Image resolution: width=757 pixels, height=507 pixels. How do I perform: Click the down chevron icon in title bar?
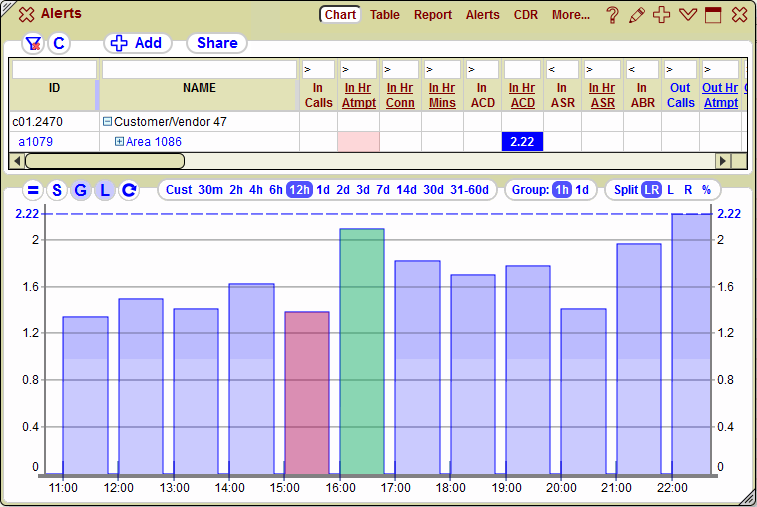(x=687, y=14)
